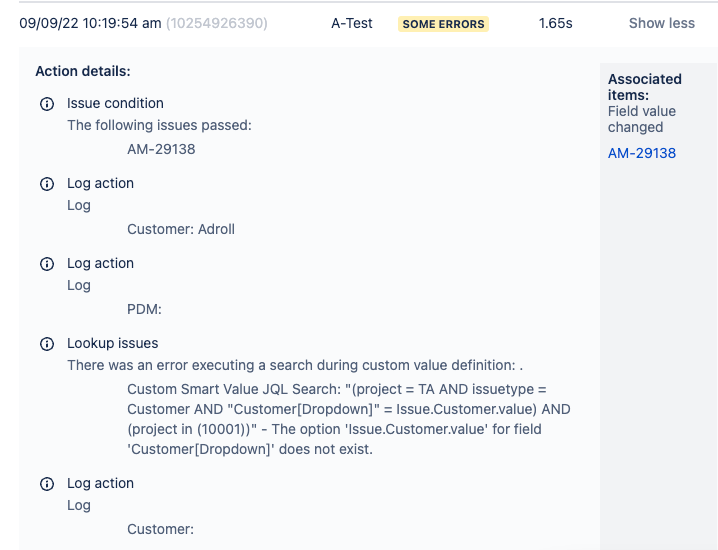The image size is (718, 550).
Task: Click the 09/09/22 10:19:54 am timestamp
Action: pos(90,23)
